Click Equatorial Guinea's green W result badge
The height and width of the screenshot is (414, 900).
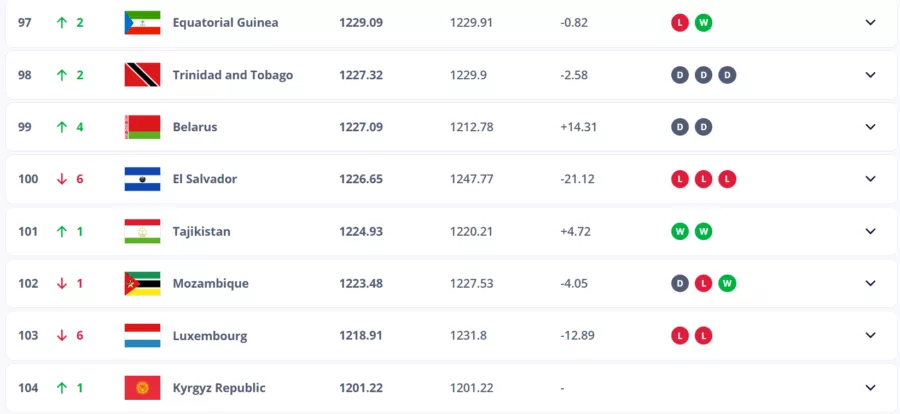(x=704, y=22)
